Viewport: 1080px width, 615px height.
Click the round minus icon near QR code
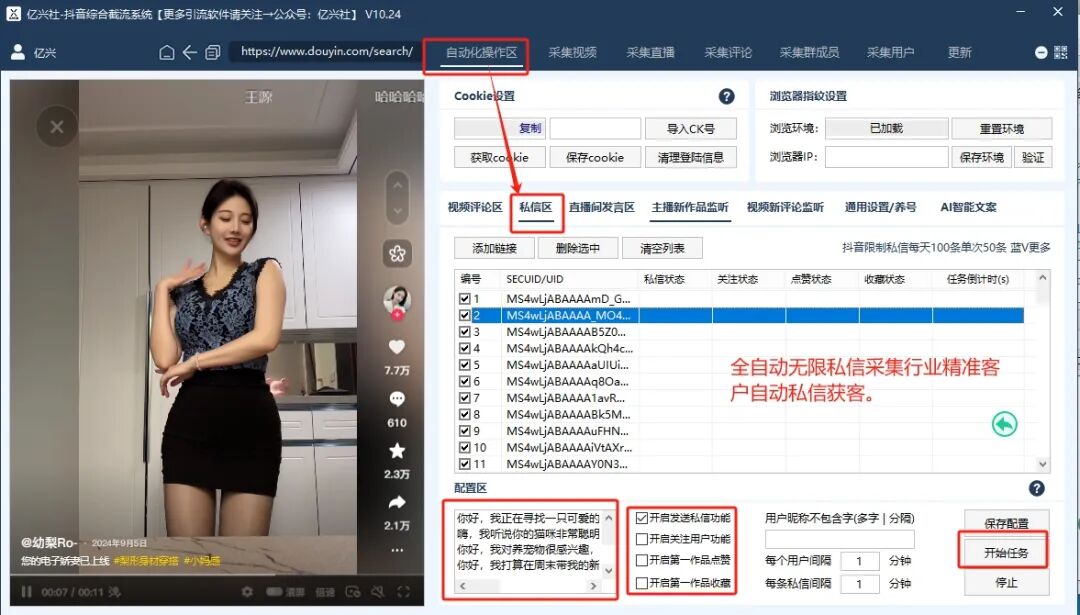(1041, 52)
